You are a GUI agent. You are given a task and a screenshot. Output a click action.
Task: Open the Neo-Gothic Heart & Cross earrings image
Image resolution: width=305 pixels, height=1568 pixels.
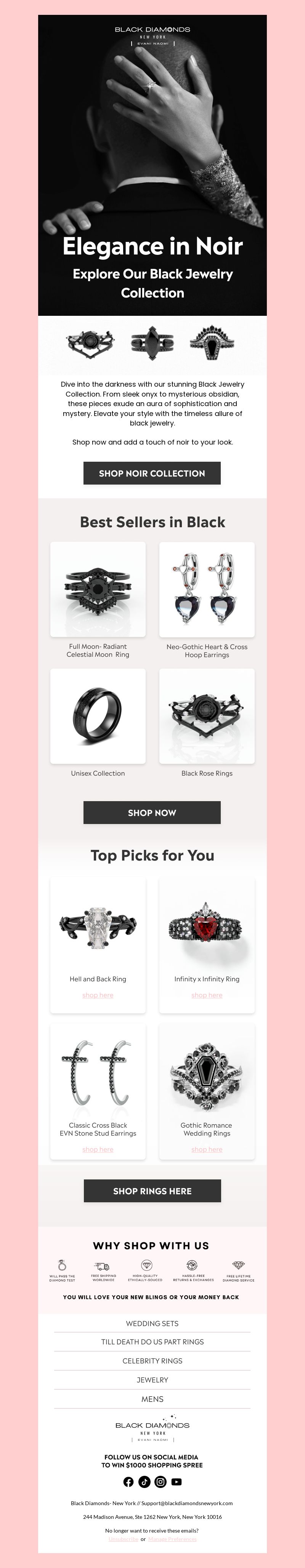[x=207, y=590]
